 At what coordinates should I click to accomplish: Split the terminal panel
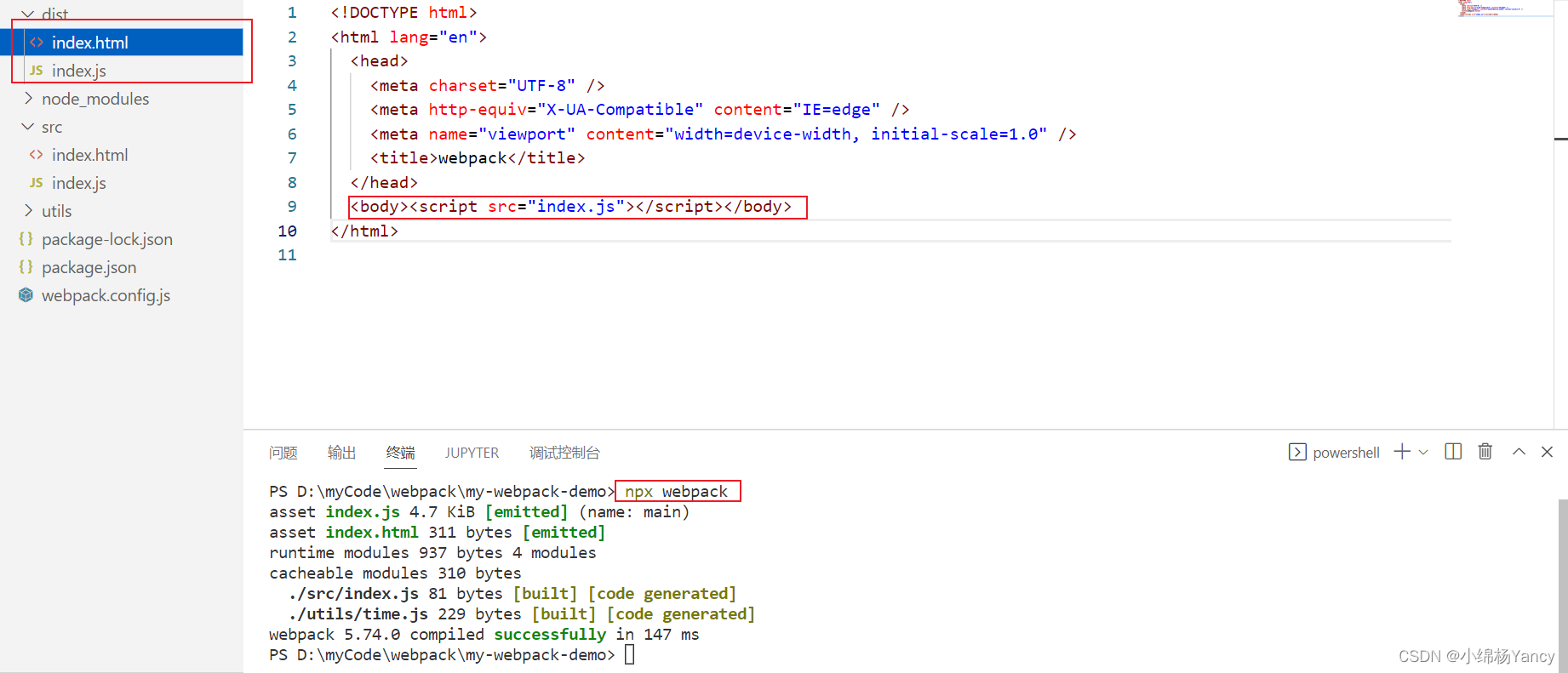(x=1453, y=452)
